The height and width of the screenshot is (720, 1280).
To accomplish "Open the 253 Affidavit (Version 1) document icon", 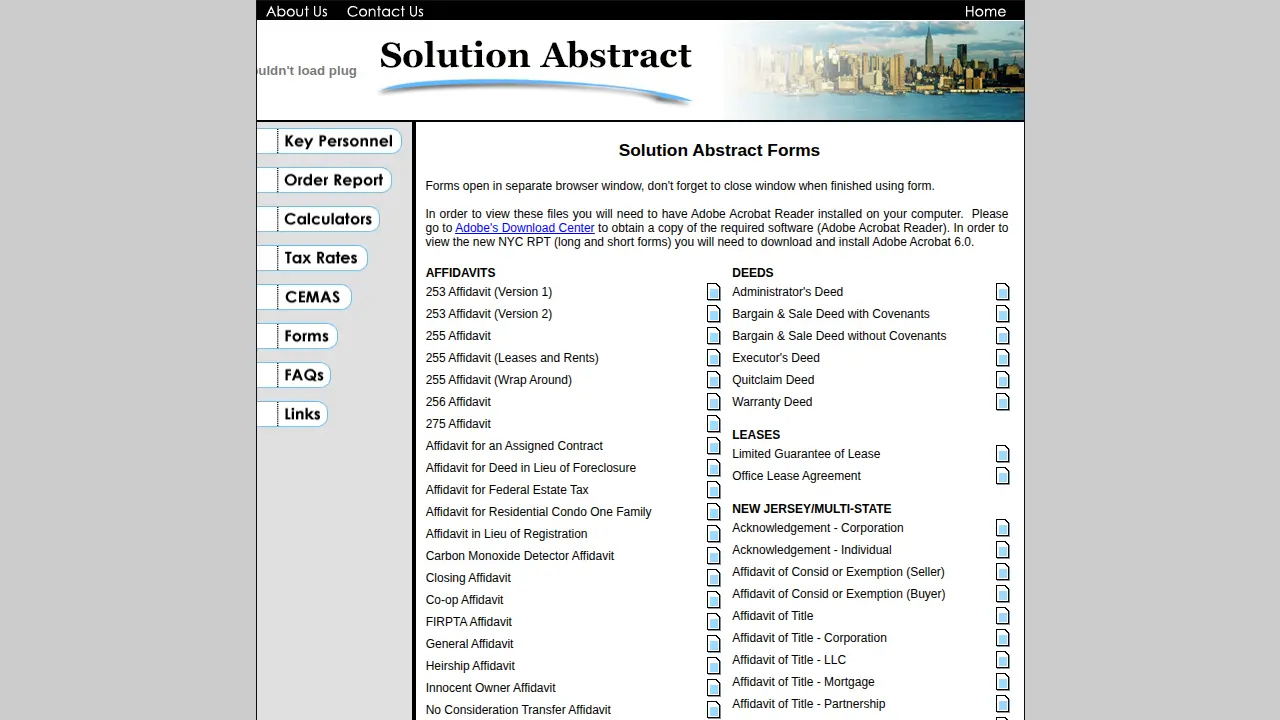I will click(x=714, y=292).
